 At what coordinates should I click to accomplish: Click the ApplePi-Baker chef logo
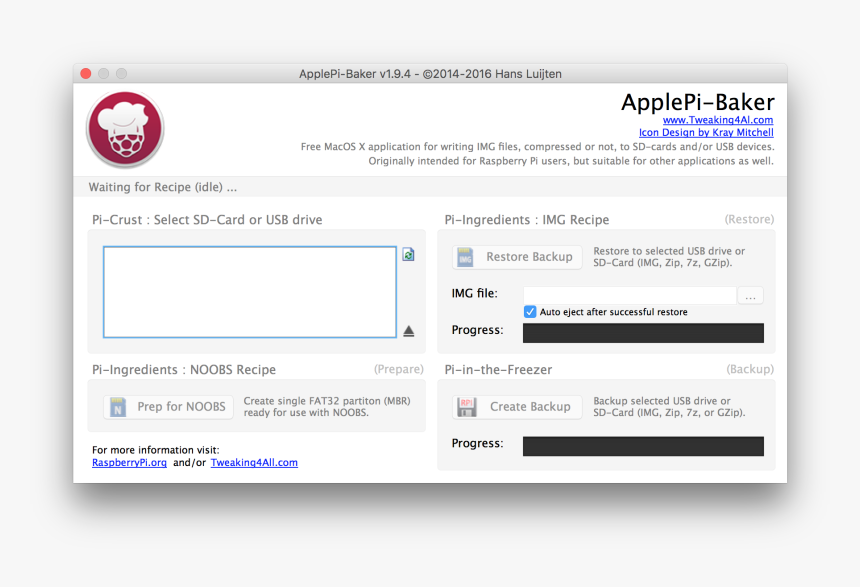tap(125, 129)
